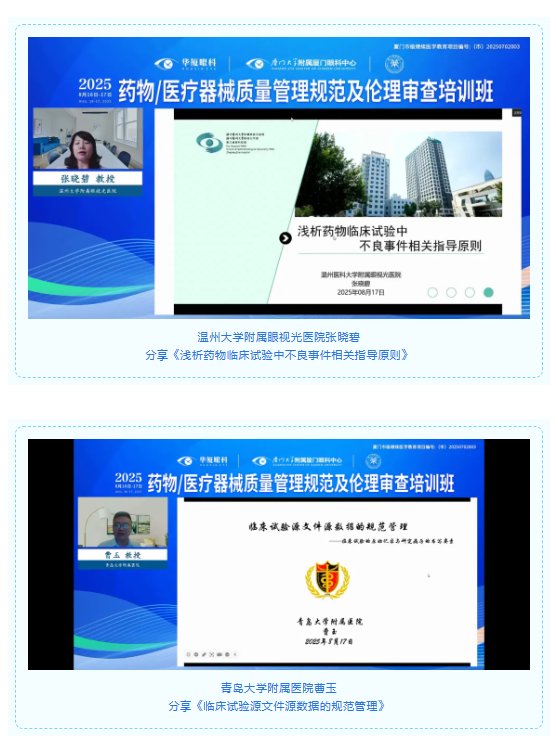Click the Xiamen Eye Center logo in top banner
The width and height of the screenshot is (558, 755).
[x=301, y=64]
